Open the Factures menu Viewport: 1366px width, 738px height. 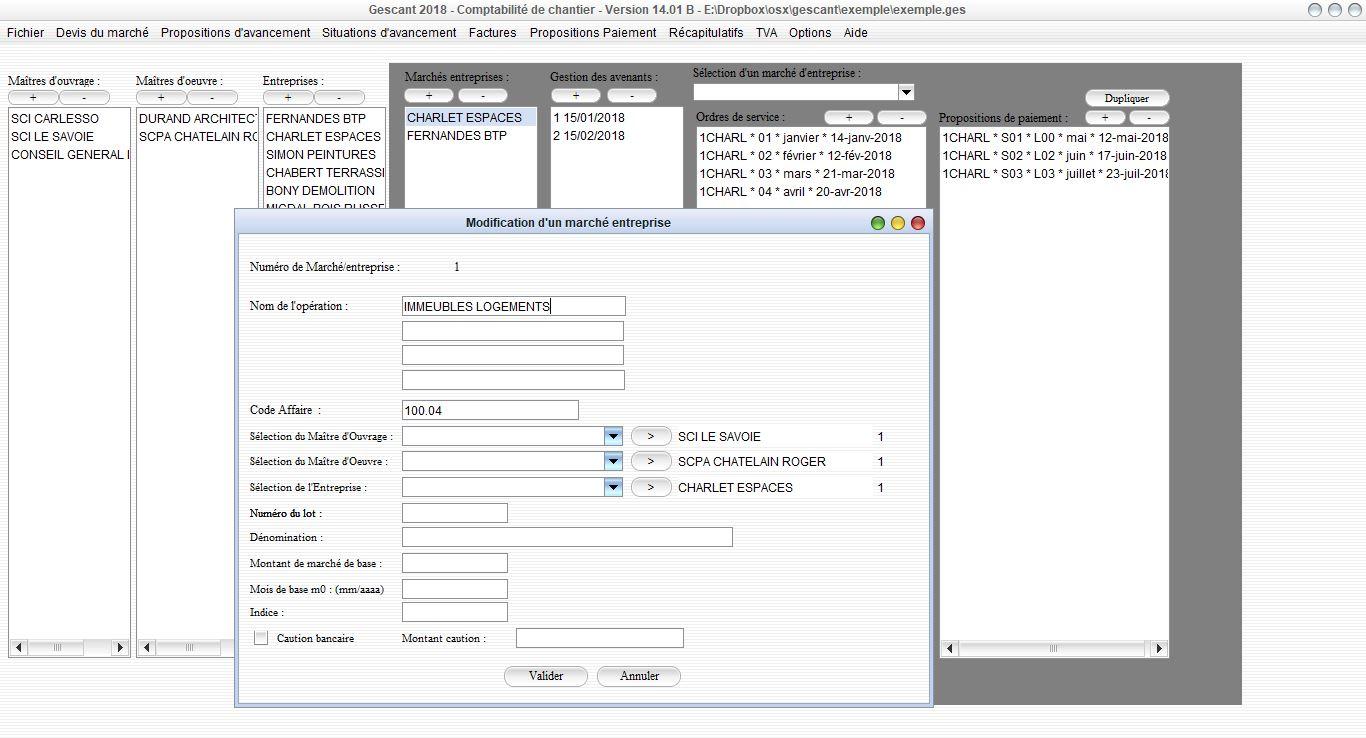point(493,33)
